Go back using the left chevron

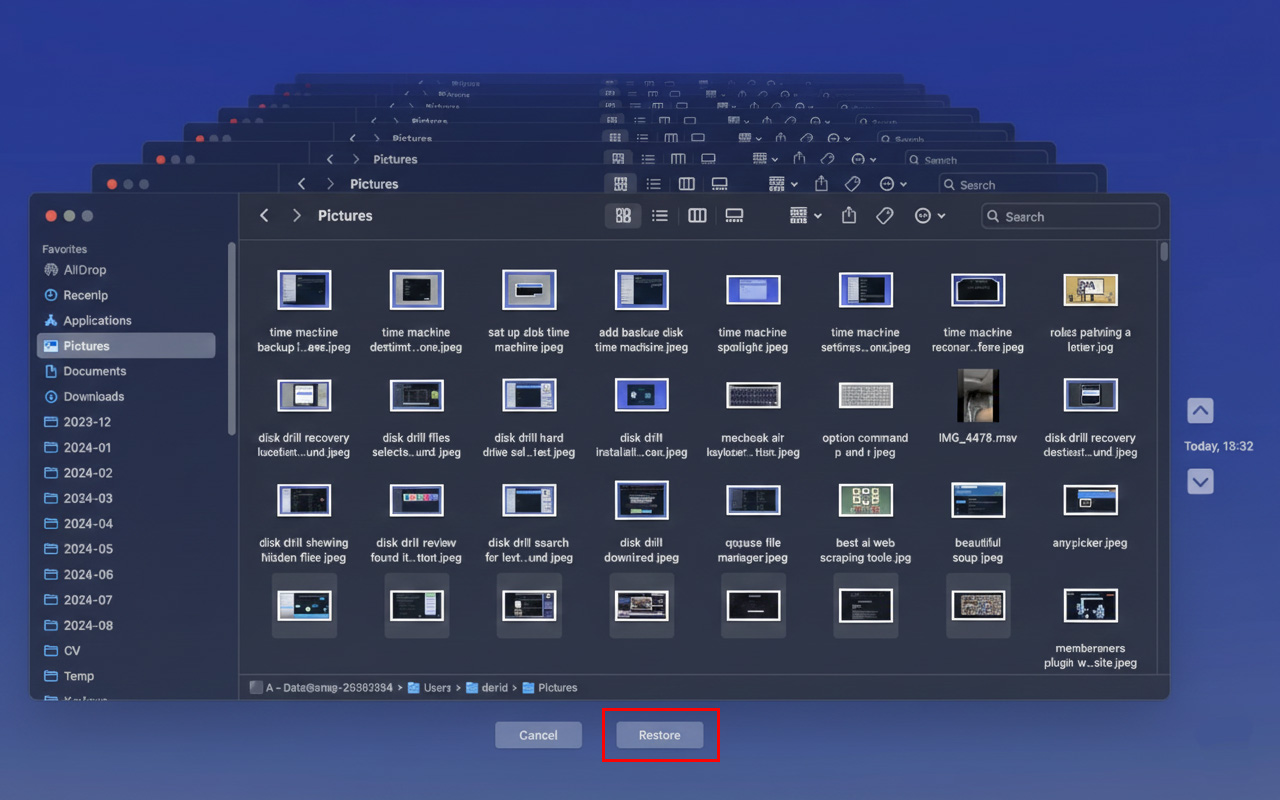tap(264, 216)
